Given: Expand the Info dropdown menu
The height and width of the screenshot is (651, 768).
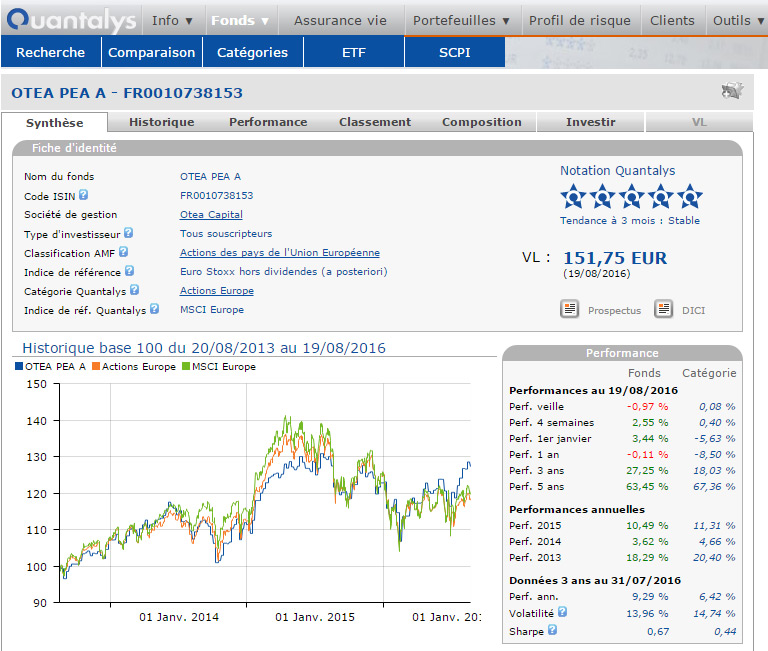Looking at the screenshot, I should [172, 20].
